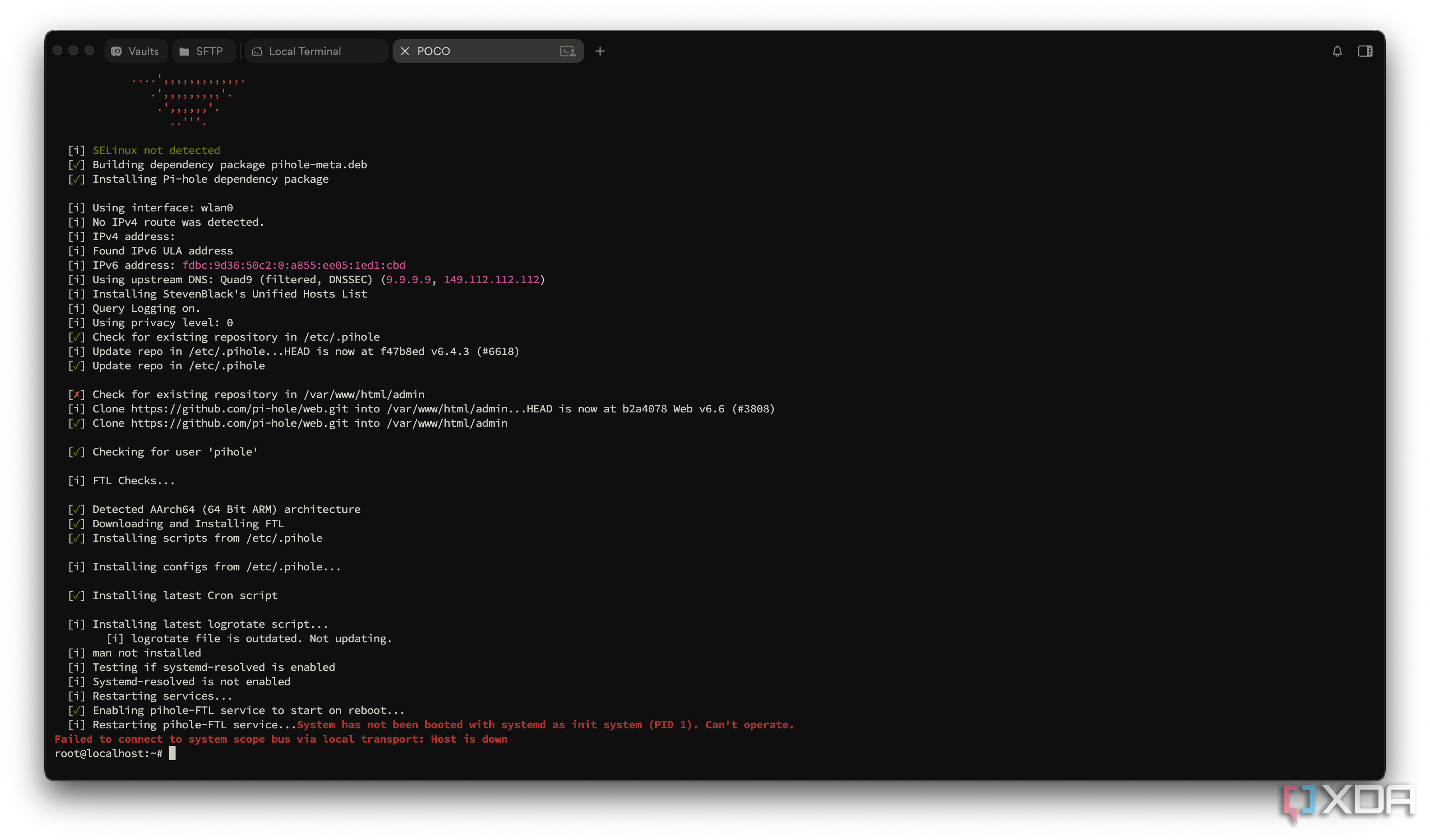Click the 9.9.9.9 upstream DNS address
Image resolution: width=1430 pixels, height=840 pixels.
point(408,279)
